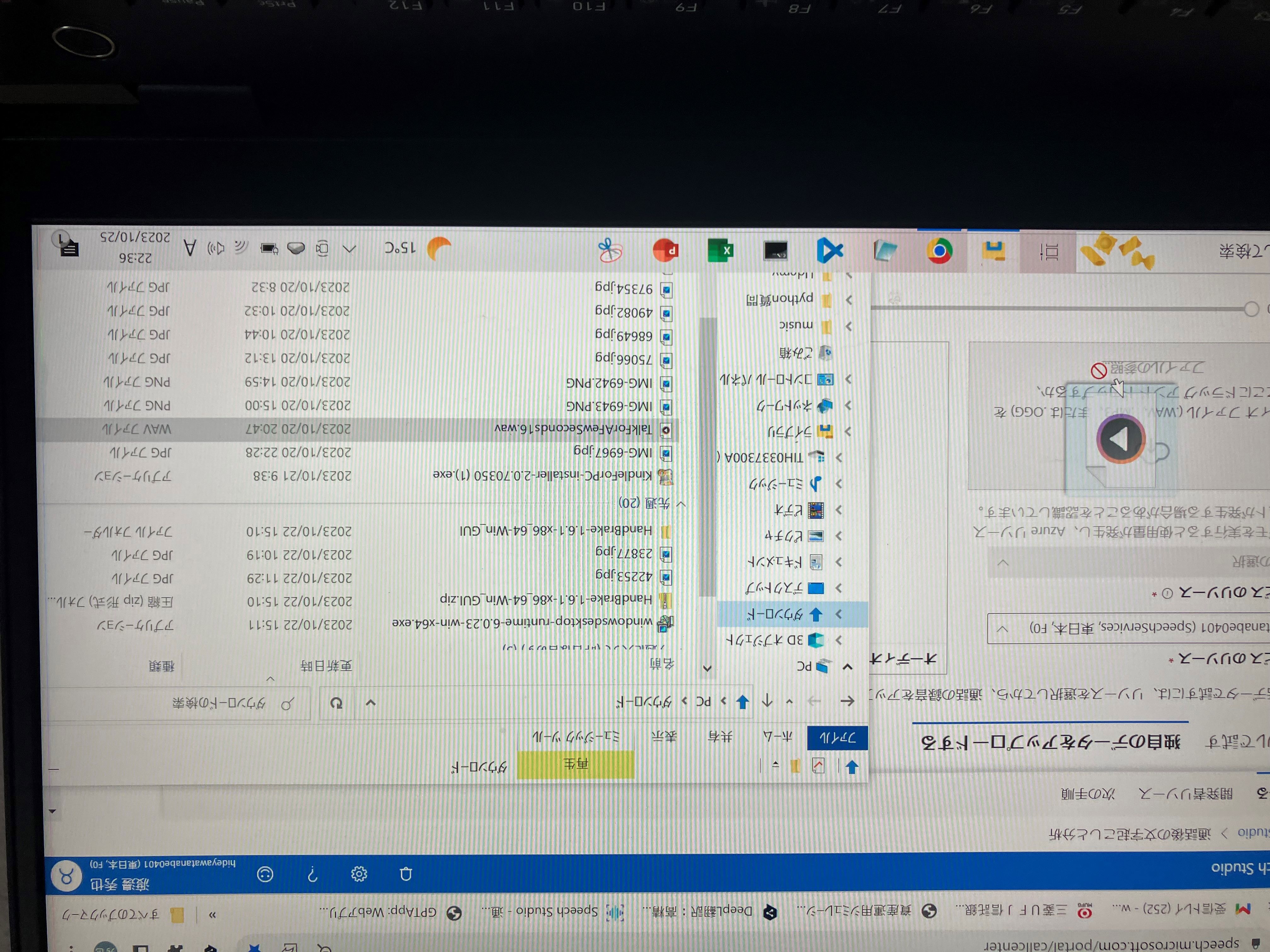
Task: Open Speech Studio settings gear icon
Action: click(359, 875)
